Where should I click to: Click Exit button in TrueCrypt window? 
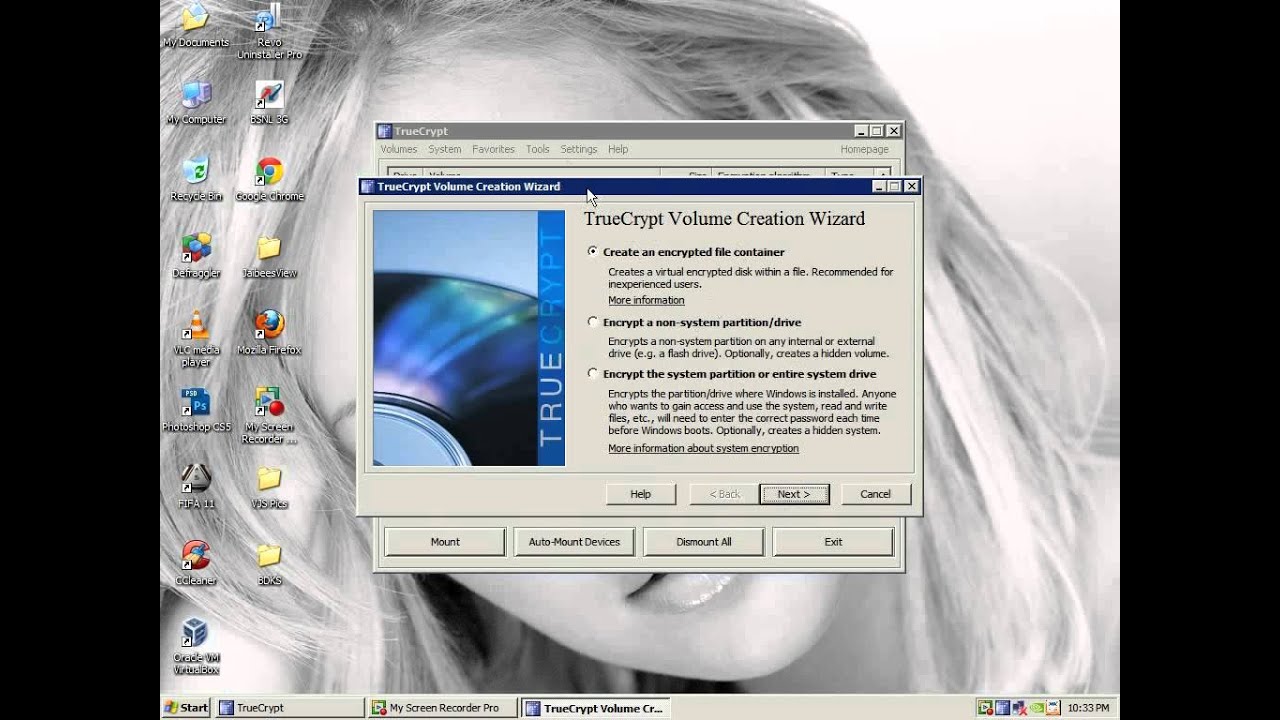pos(833,542)
